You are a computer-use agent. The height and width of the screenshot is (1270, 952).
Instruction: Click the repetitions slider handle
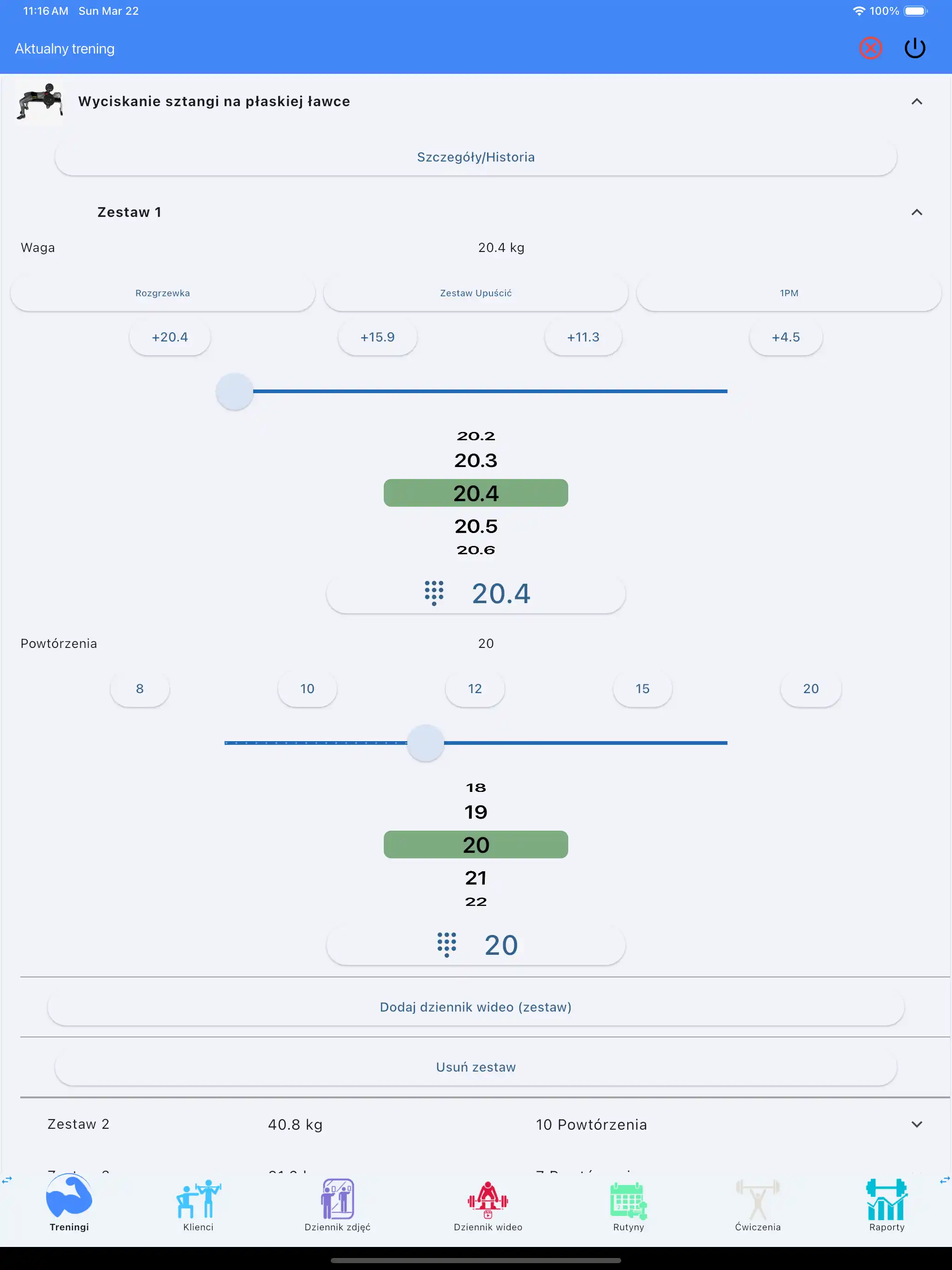pos(425,743)
